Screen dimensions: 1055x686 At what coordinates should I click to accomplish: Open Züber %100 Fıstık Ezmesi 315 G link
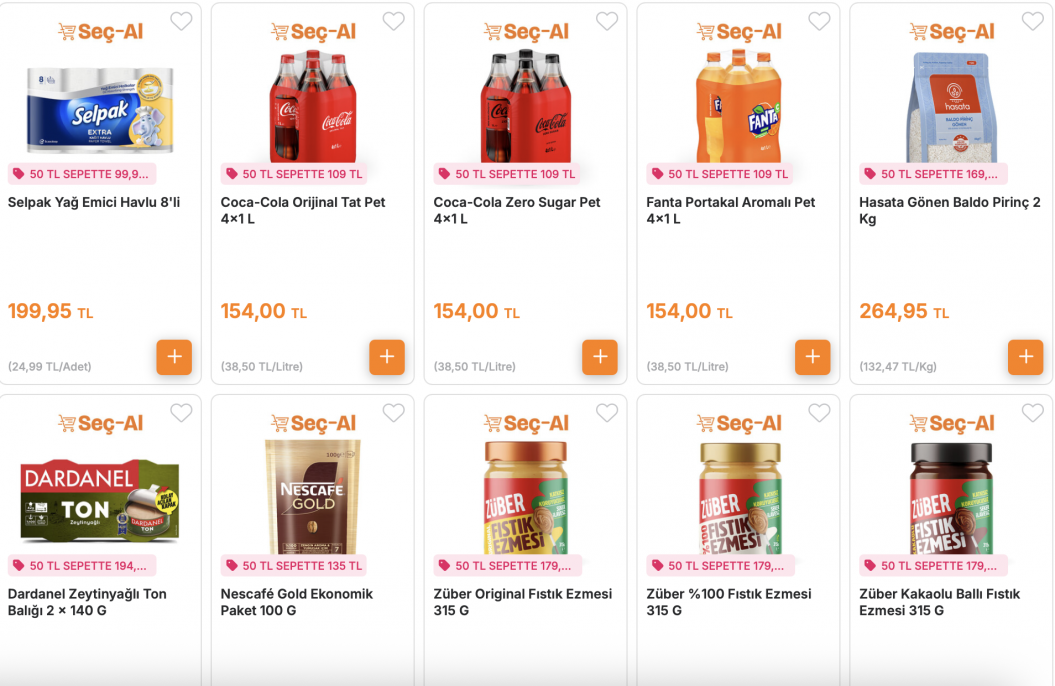(729, 602)
